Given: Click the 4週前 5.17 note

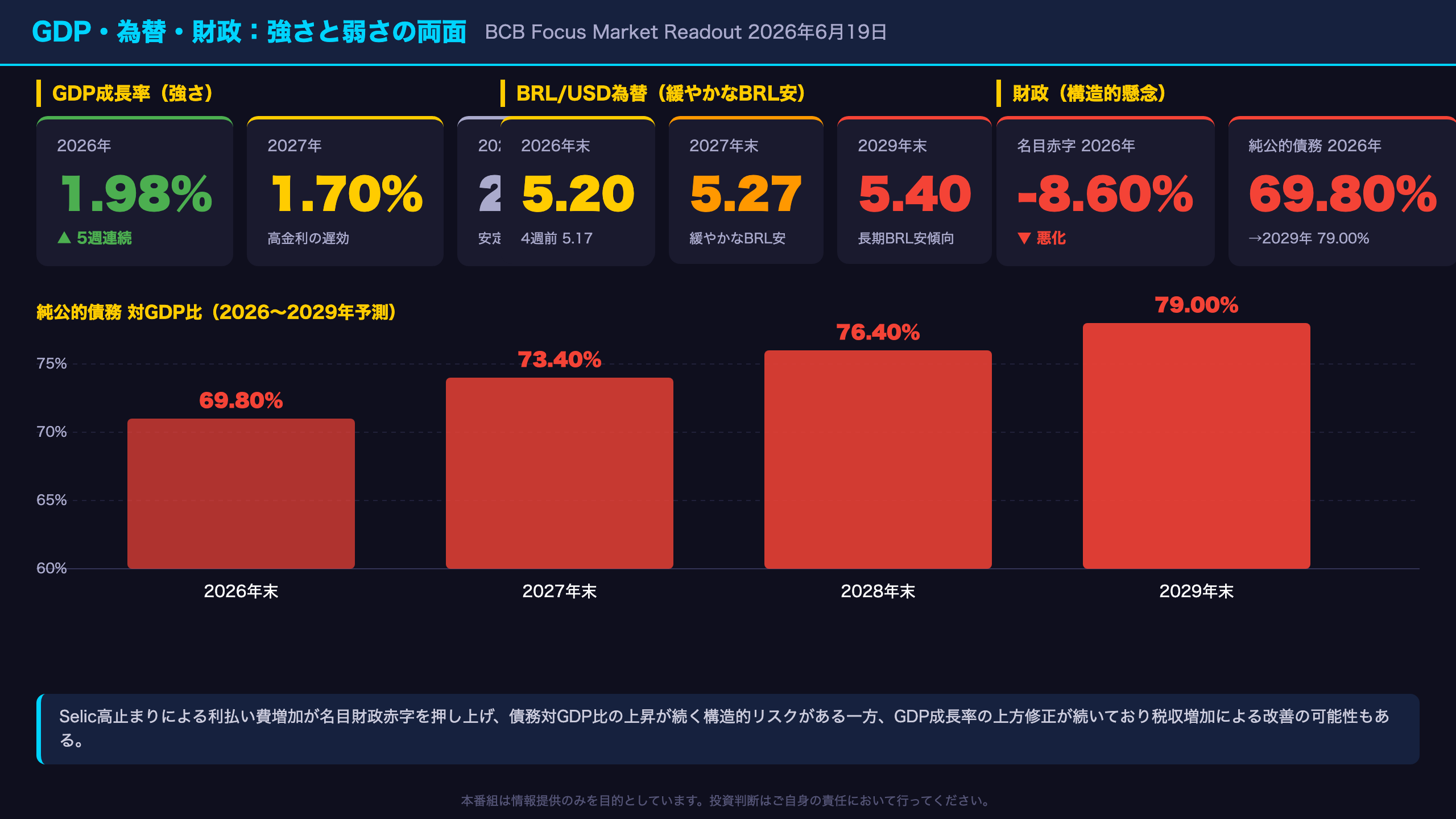Looking at the screenshot, I should coord(557,238).
